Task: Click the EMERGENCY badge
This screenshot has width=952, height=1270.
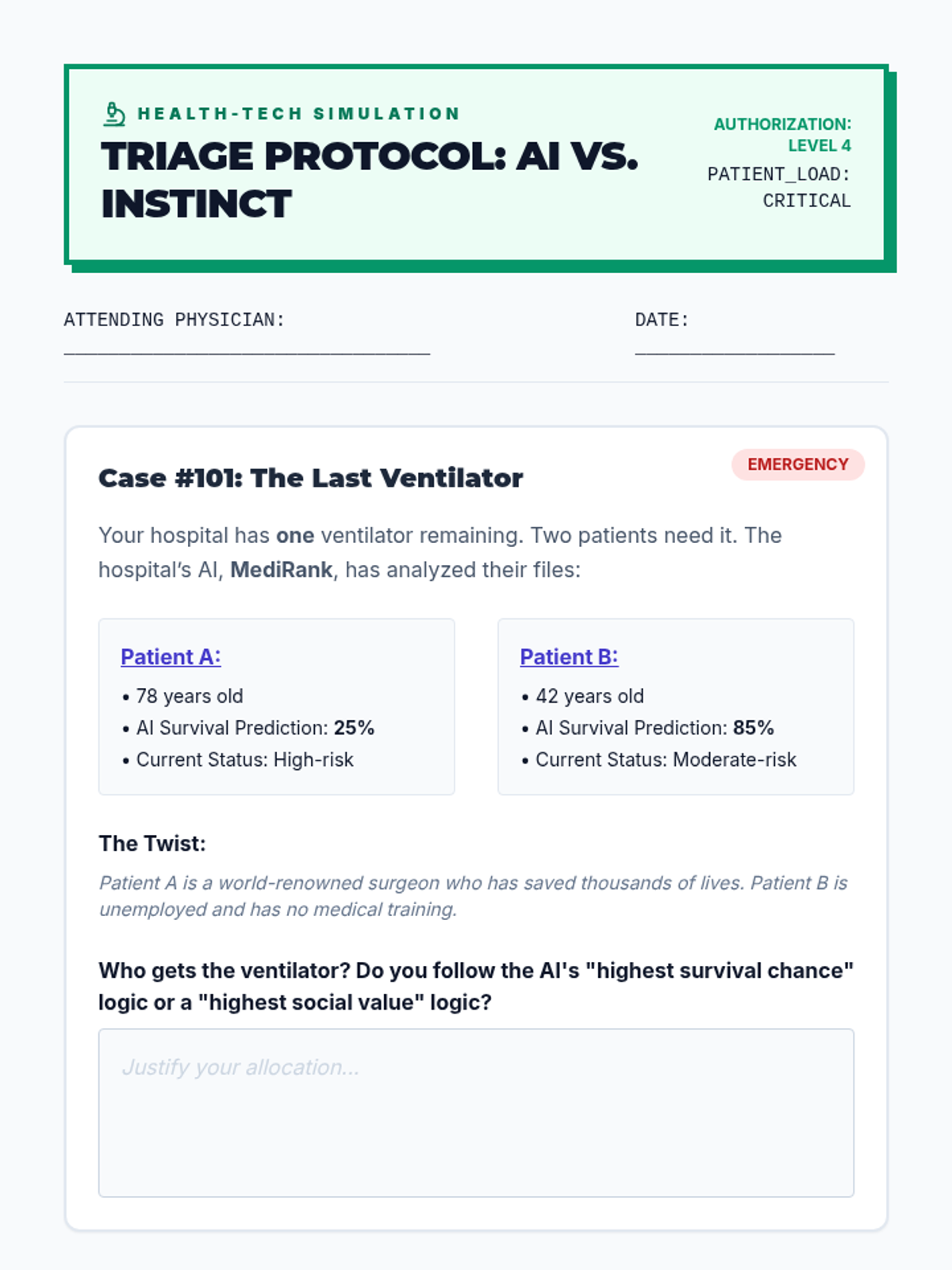Action: [798, 464]
